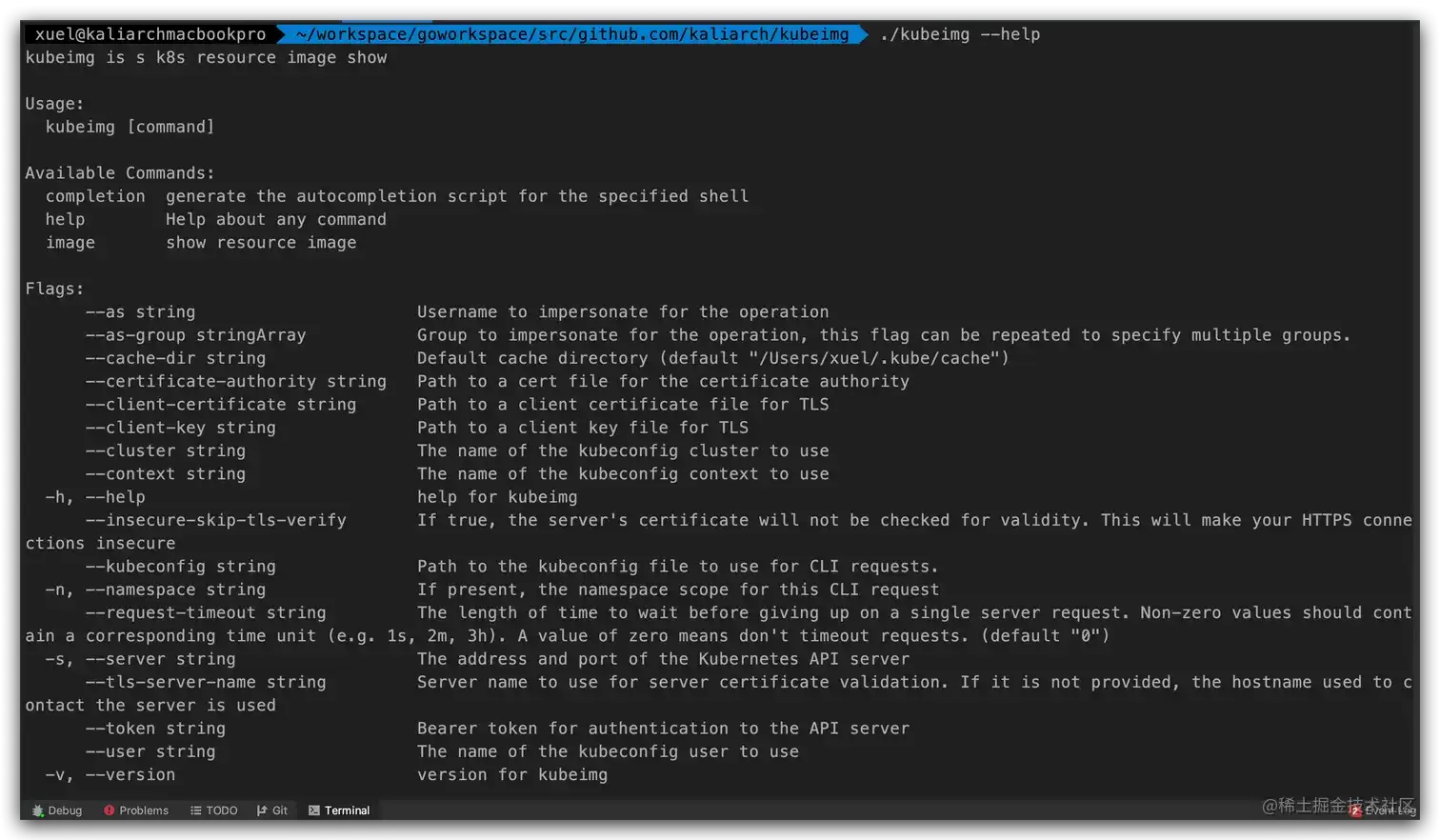This screenshot has height=840, width=1440.
Task: Click the TODO list icon
Action: click(x=195, y=810)
